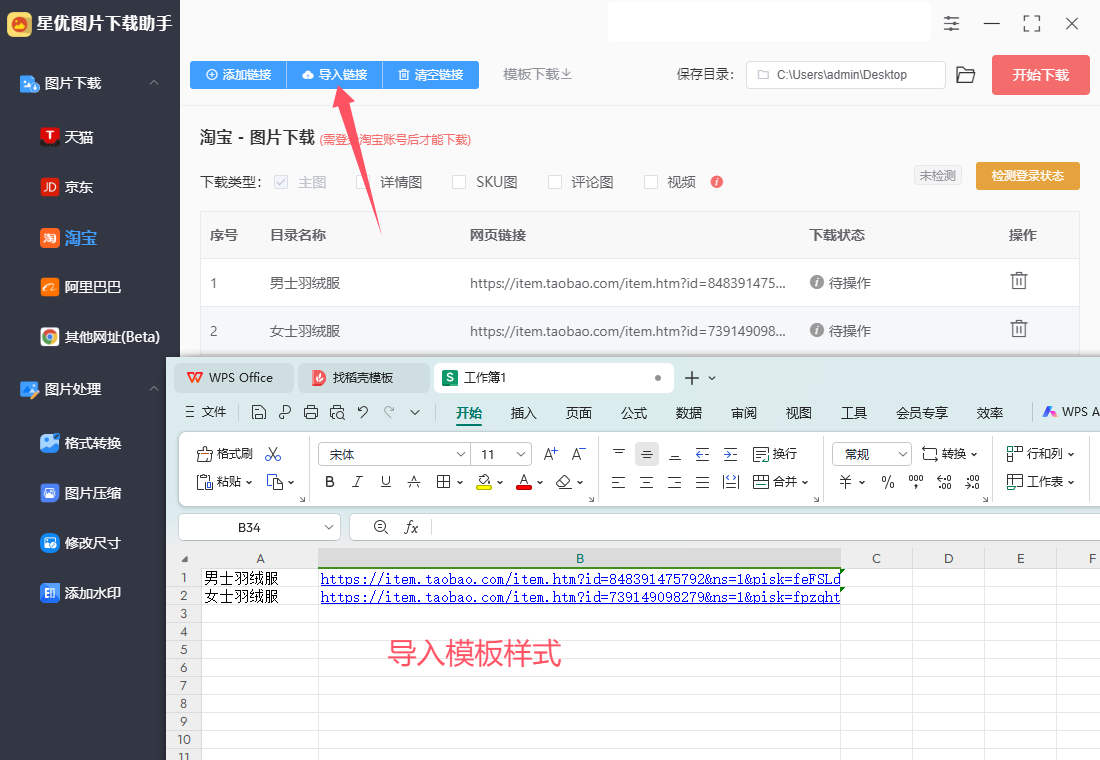Image resolution: width=1100 pixels, height=760 pixels.
Task: Click the save directory path field
Action: pos(845,75)
